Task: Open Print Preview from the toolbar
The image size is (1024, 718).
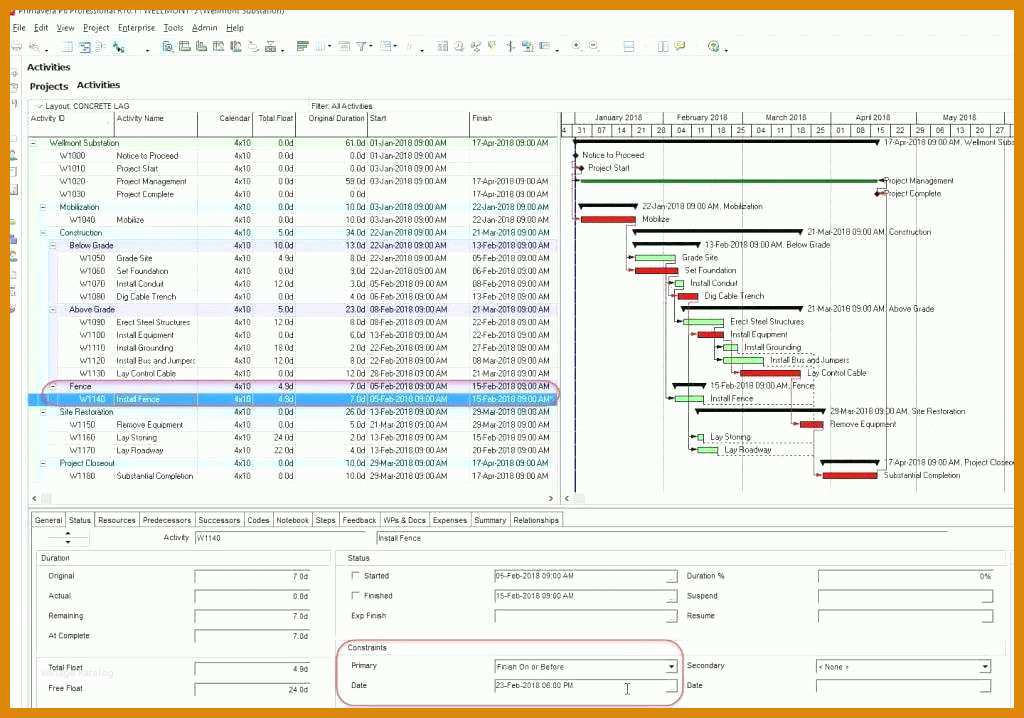Action: [34, 46]
